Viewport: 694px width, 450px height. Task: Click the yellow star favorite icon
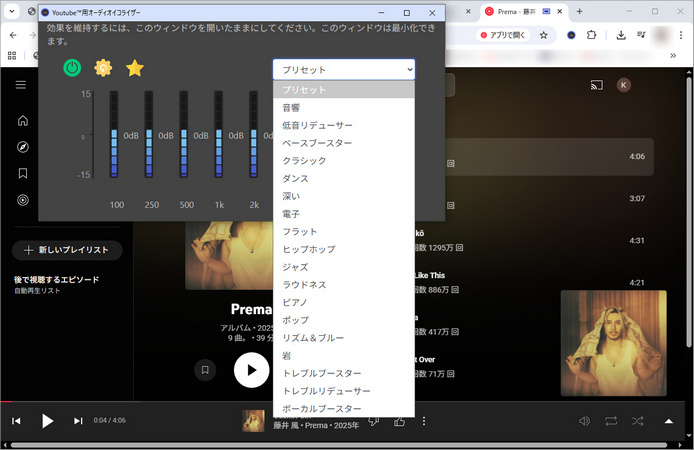click(135, 68)
